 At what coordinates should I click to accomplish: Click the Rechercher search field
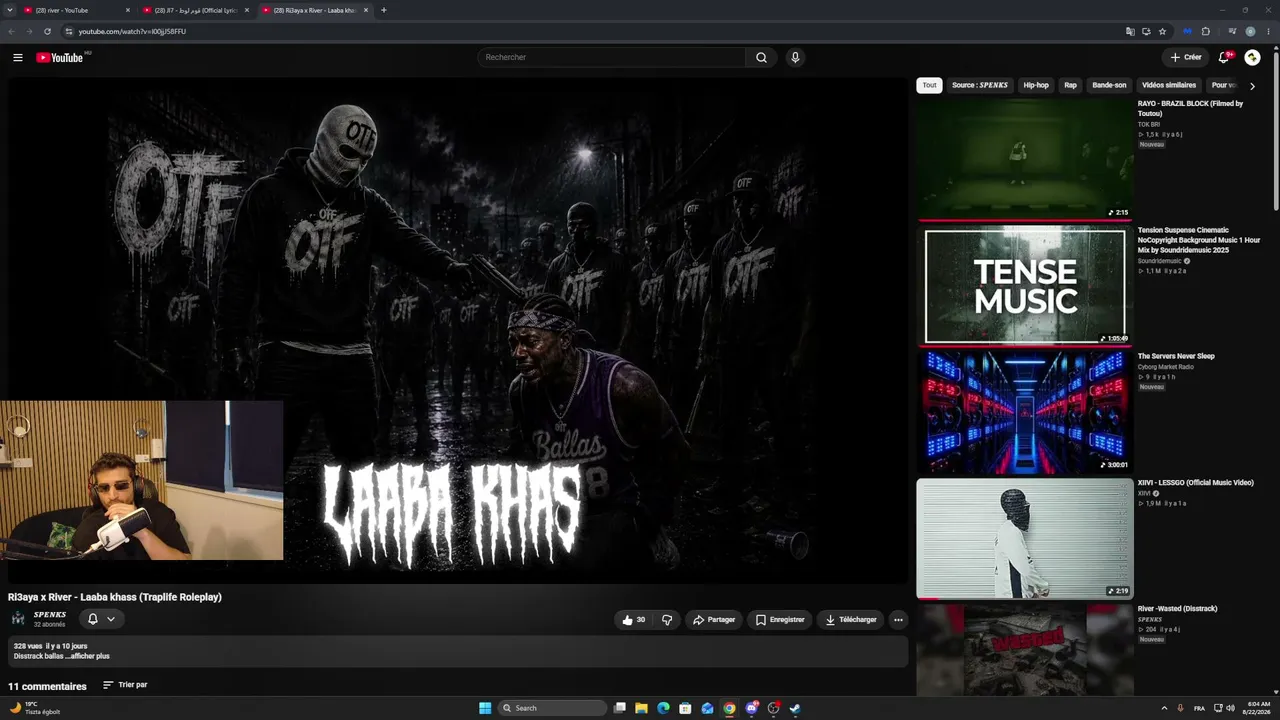pyautogui.click(x=611, y=58)
